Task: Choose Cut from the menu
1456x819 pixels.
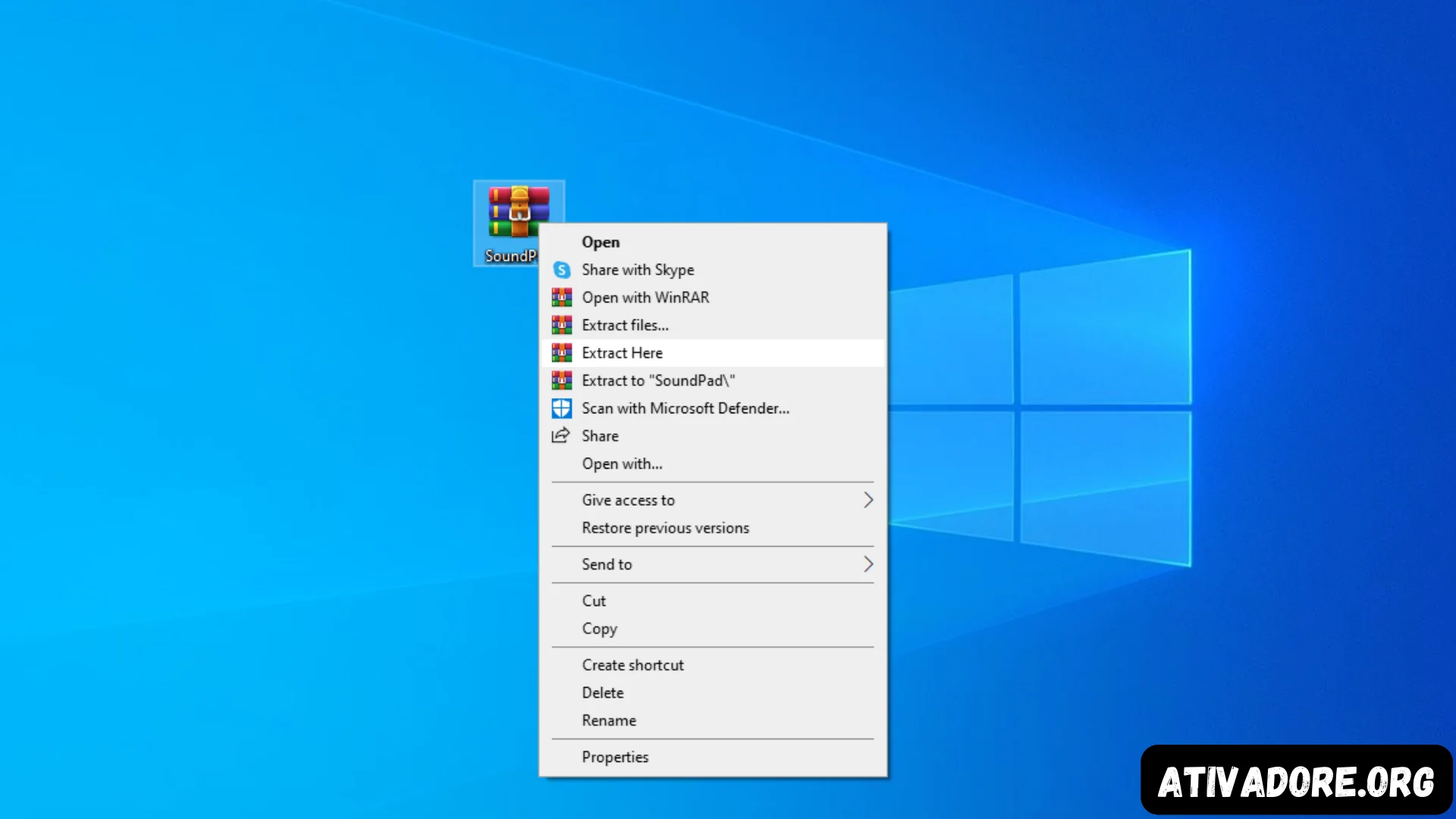Action: point(713,601)
